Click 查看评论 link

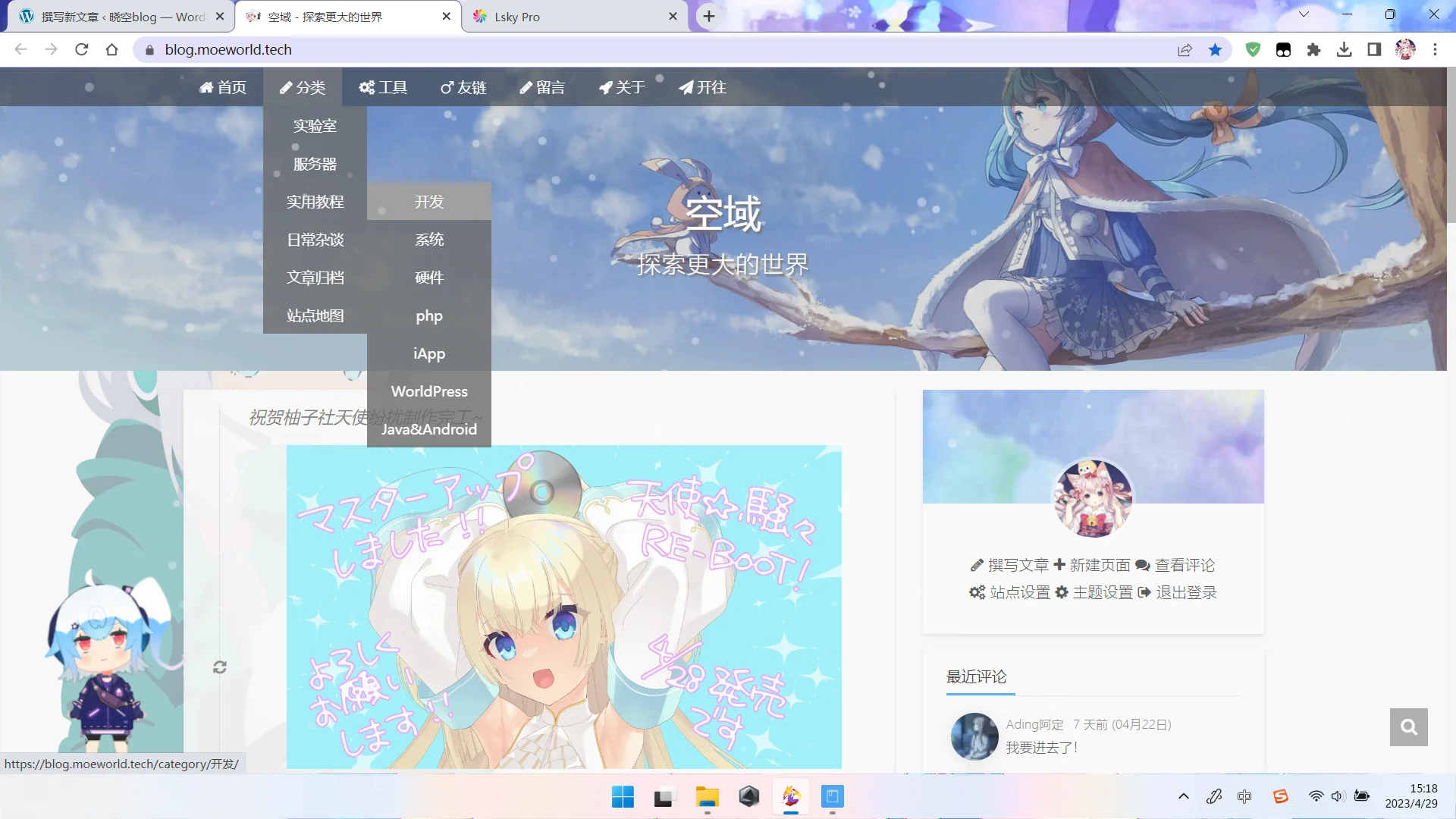1175,565
